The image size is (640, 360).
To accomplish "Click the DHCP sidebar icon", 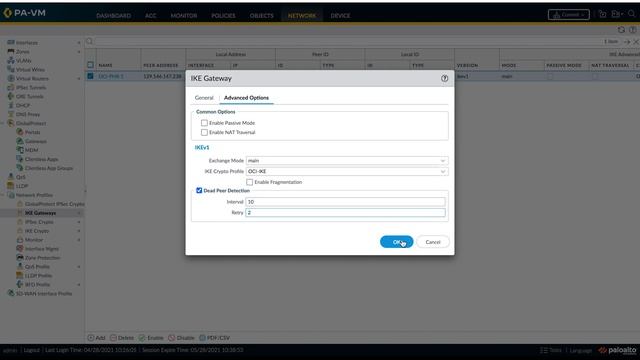I will 11,105.
